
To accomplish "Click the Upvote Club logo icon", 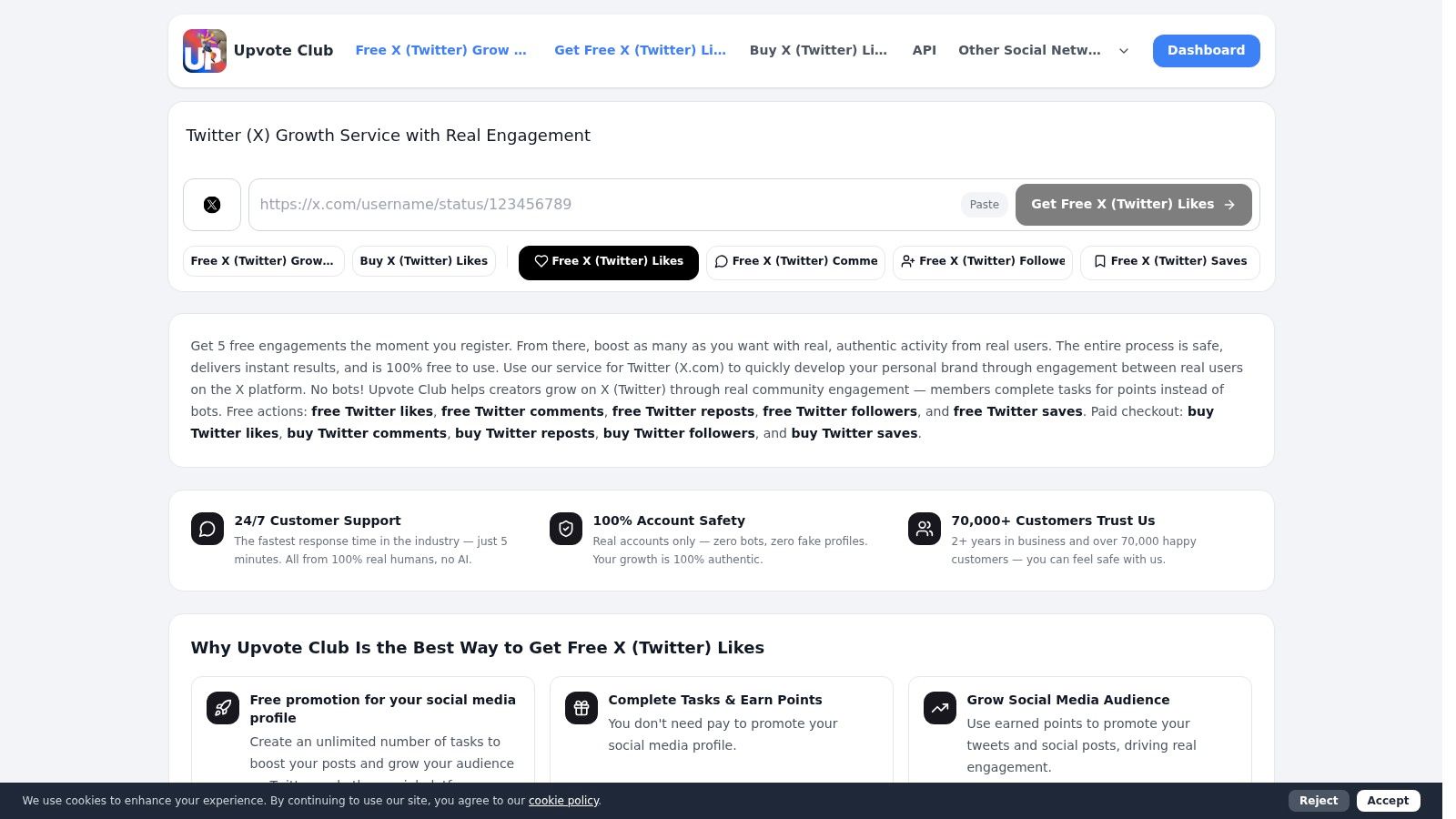I will 205,51.
